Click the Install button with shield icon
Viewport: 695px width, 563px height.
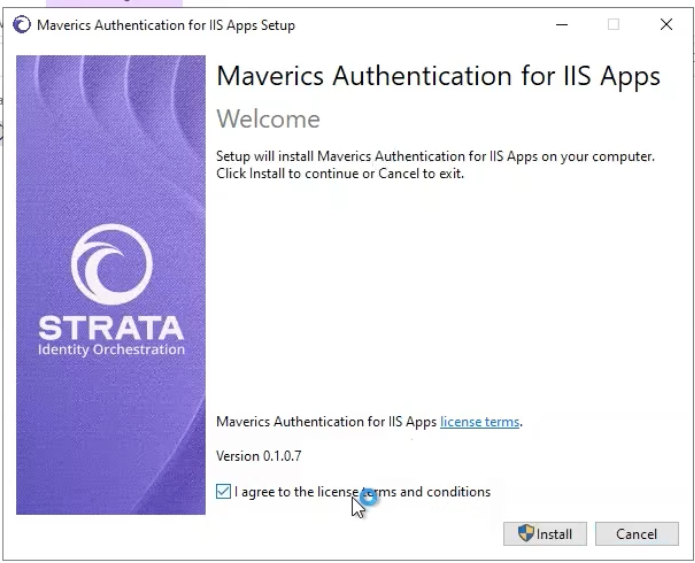pos(545,534)
